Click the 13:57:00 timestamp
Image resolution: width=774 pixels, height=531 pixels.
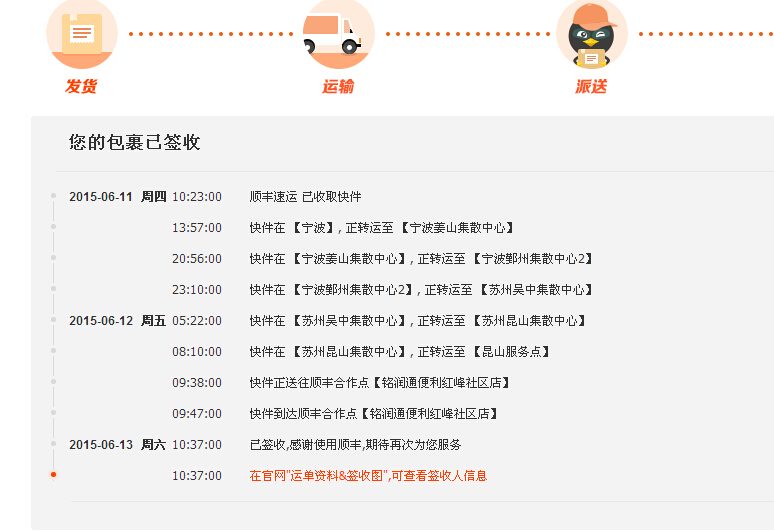click(197, 228)
